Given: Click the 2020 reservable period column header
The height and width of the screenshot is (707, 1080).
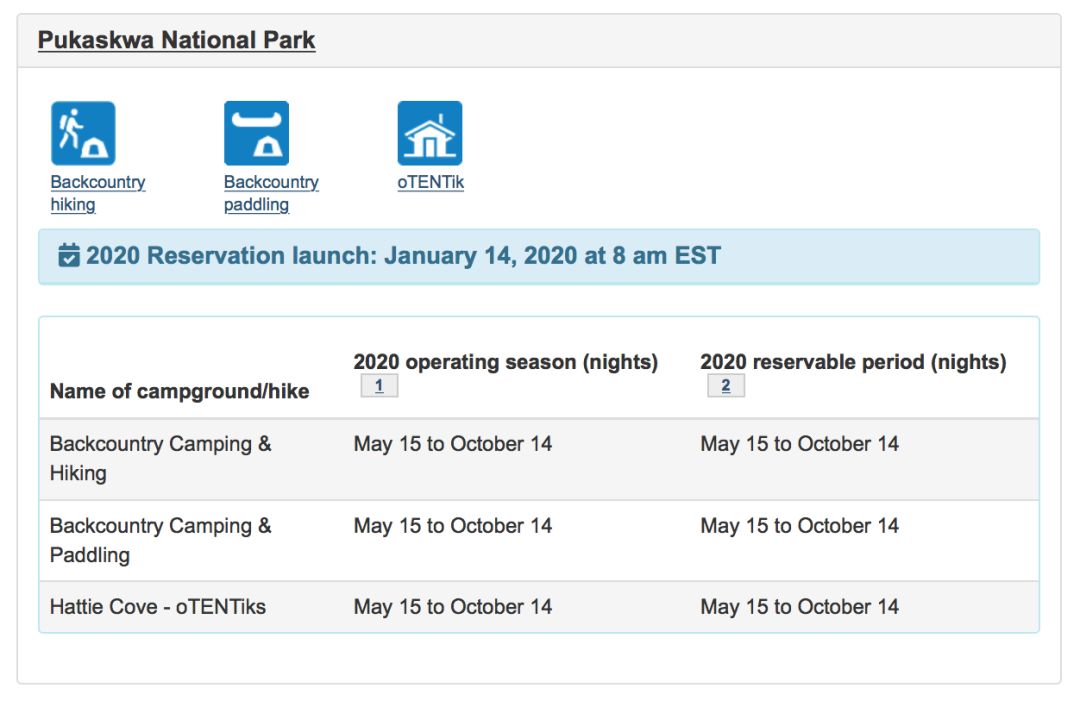Looking at the screenshot, I should pyautogui.click(x=853, y=362).
